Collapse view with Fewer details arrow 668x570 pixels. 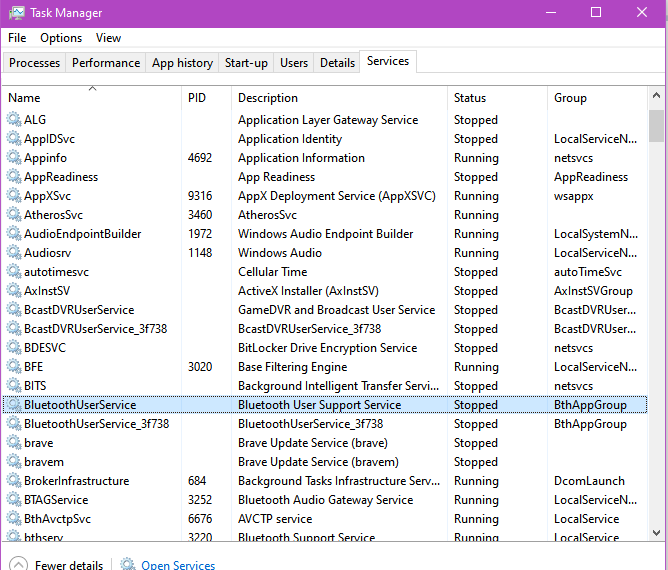[17, 565]
